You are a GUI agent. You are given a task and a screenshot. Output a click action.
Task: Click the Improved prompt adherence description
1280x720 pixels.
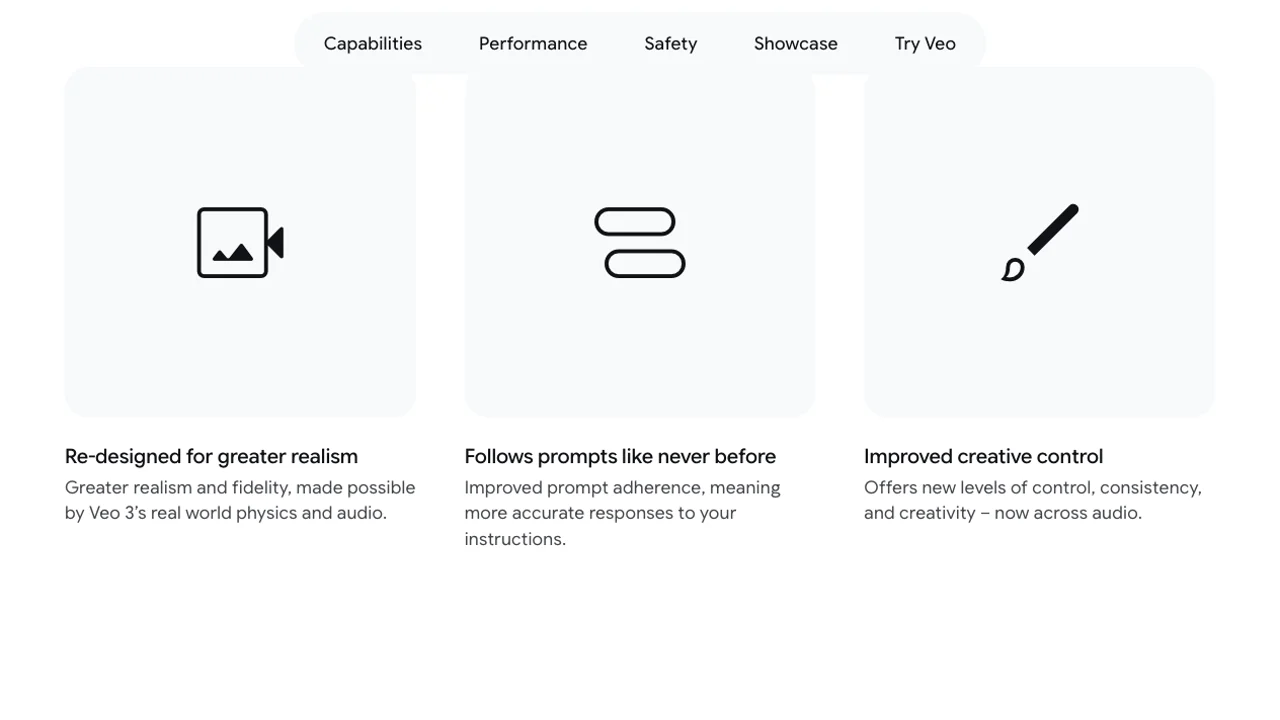(x=622, y=513)
